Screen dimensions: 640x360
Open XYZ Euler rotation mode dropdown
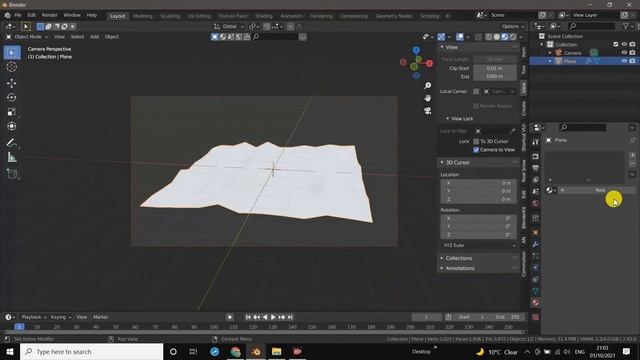coord(479,245)
